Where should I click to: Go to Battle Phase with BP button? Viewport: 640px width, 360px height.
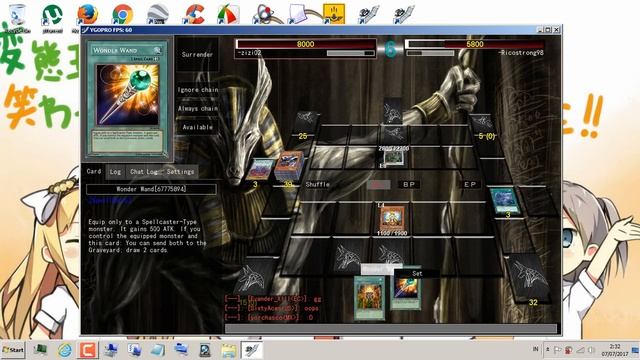409,184
